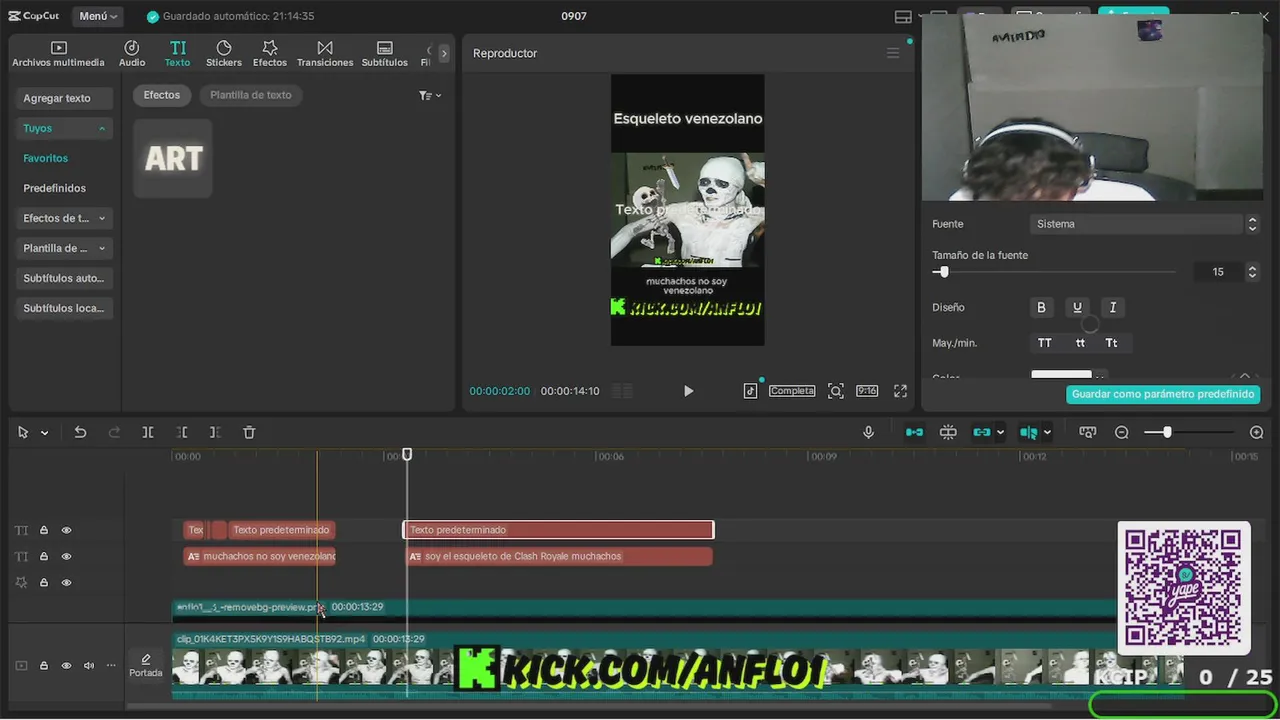Show more top tabs arrow
Screen dimensions: 1280x720
coord(444,53)
